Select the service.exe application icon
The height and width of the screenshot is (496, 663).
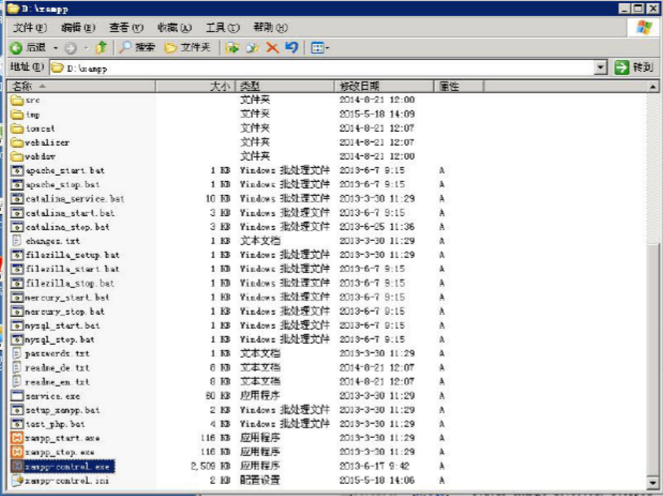click(17, 396)
